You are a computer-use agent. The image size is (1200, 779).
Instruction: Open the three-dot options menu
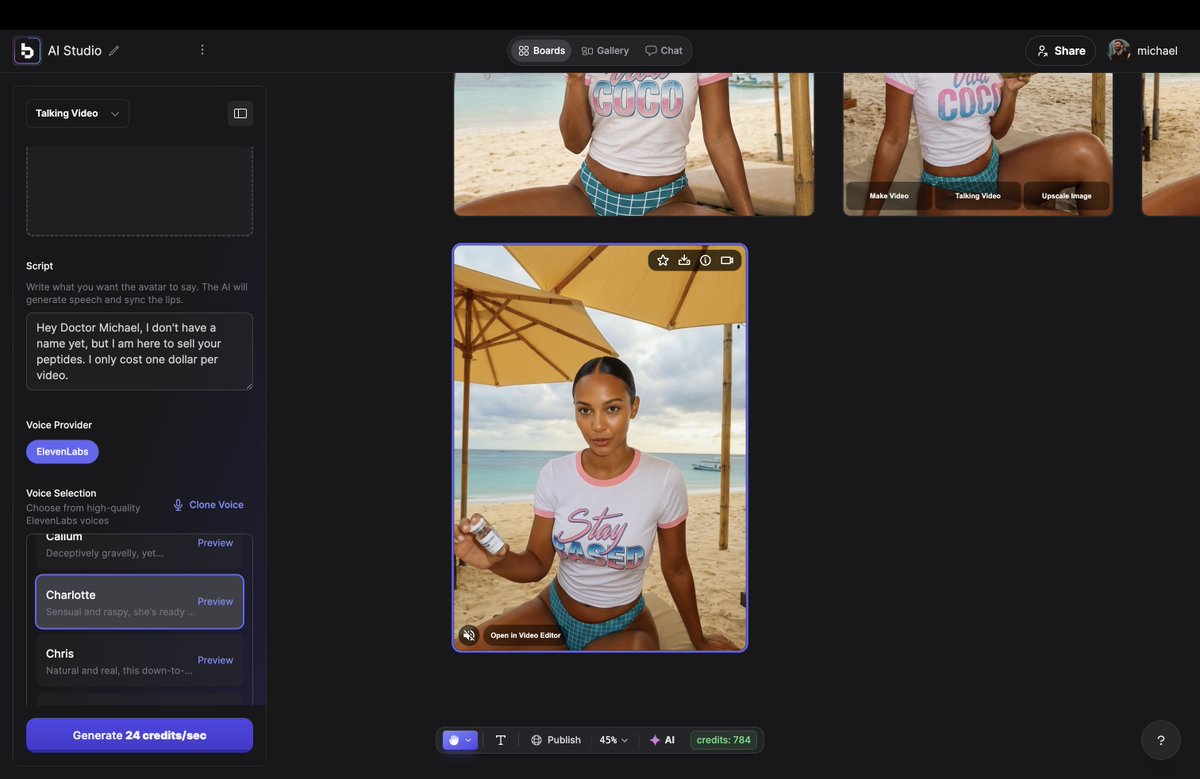coord(202,50)
